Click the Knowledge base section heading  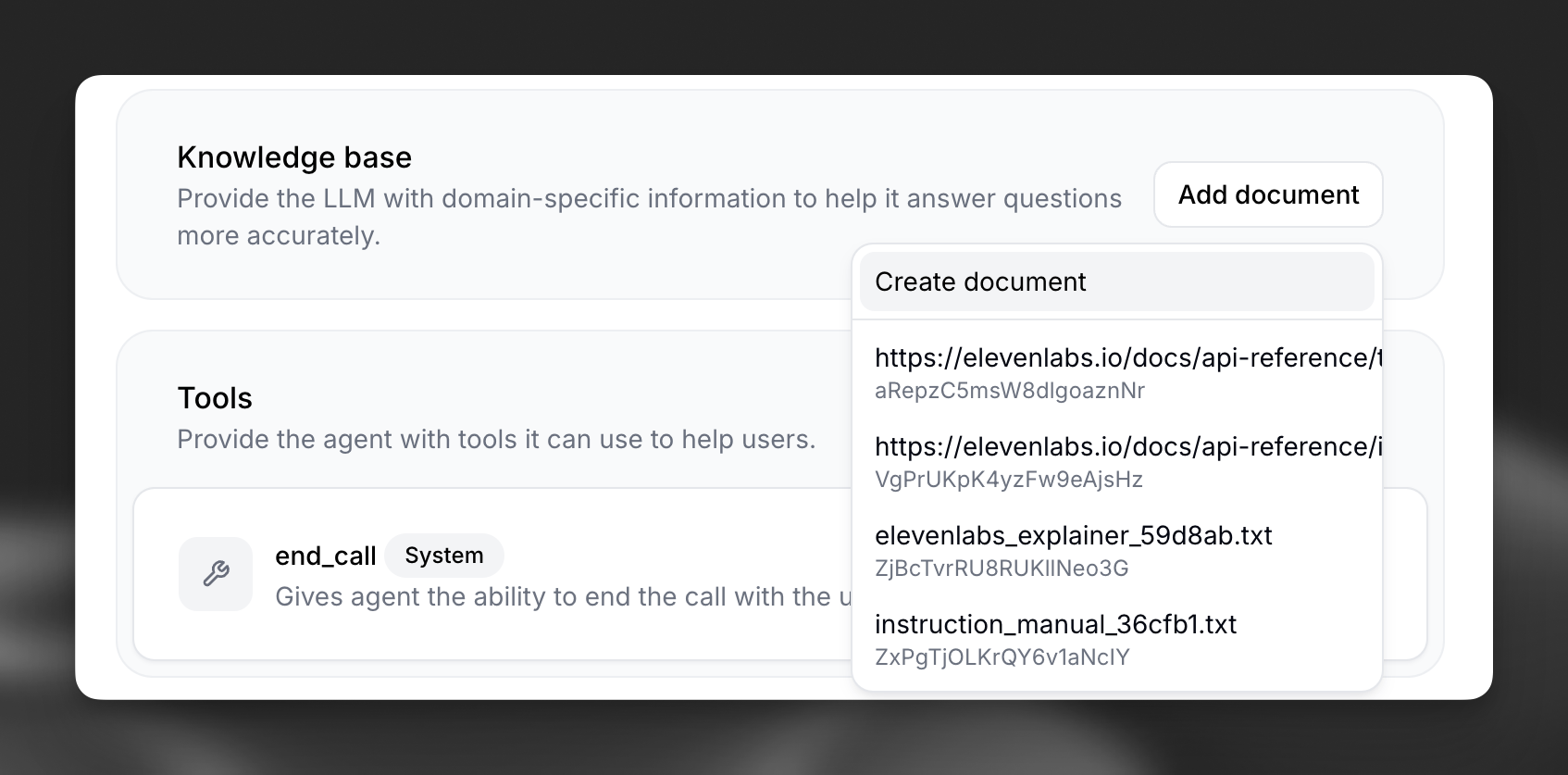[x=294, y=157]
